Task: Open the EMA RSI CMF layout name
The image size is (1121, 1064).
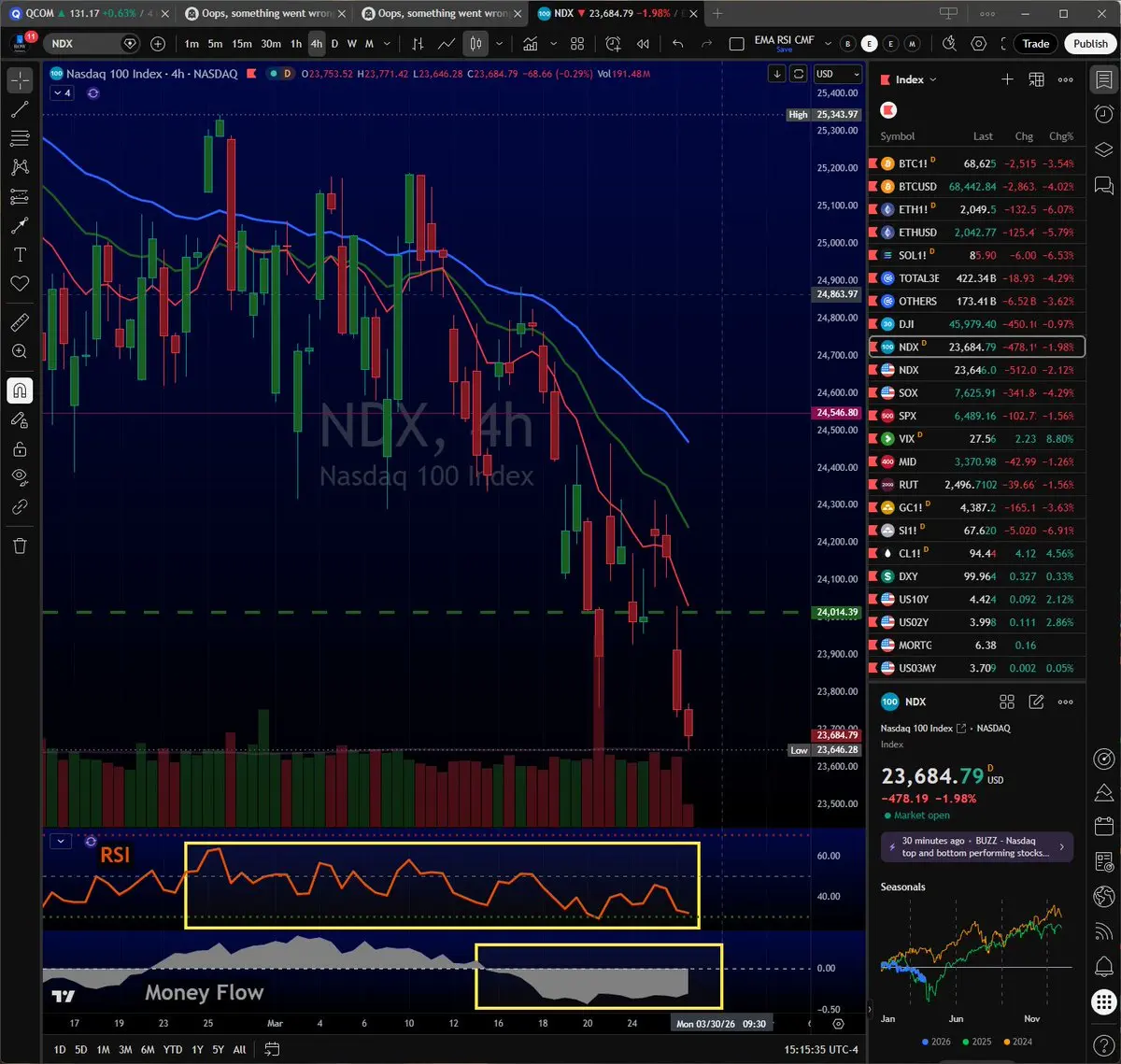Action: 784,43
